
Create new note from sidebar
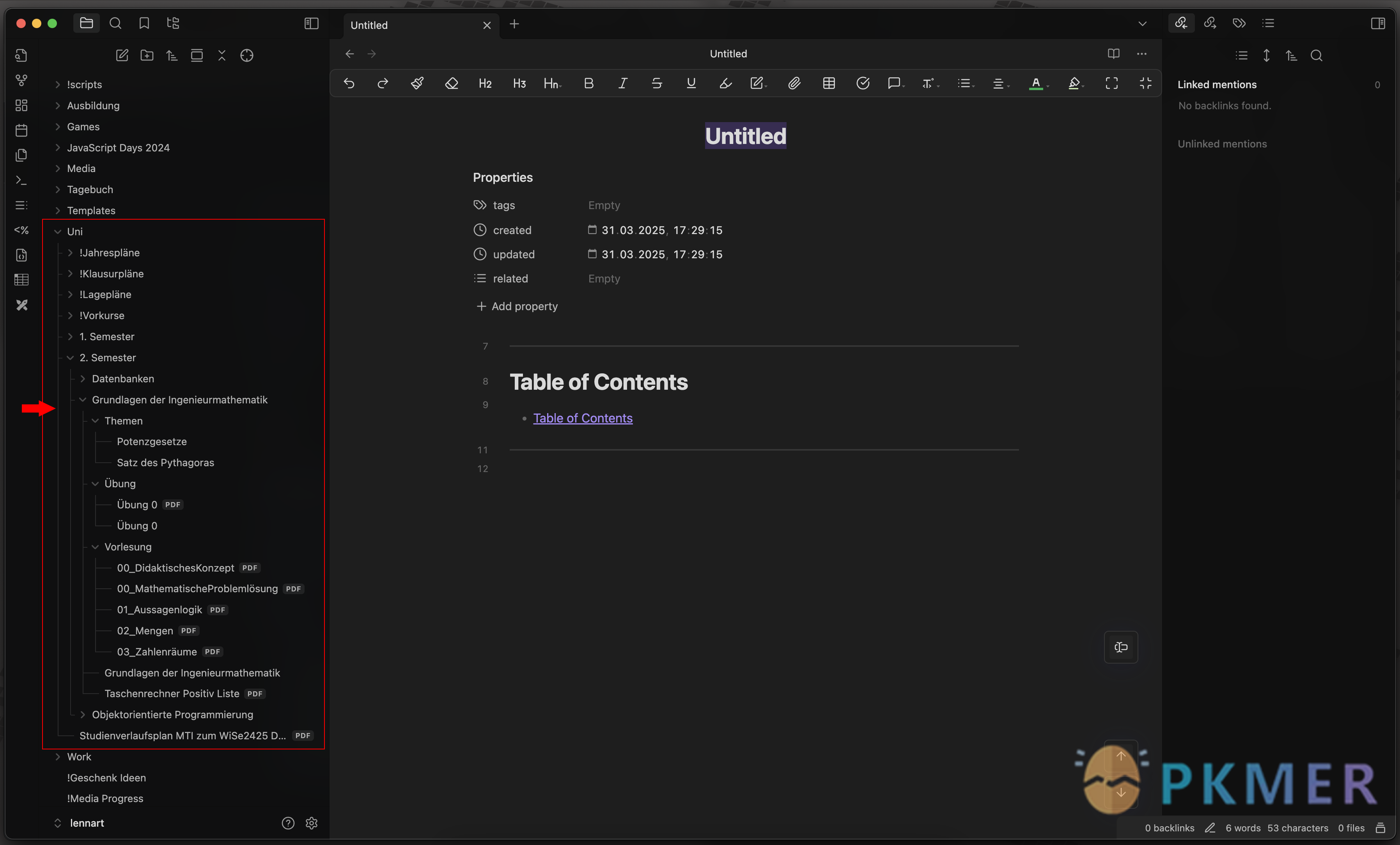[x=122, y=55]
